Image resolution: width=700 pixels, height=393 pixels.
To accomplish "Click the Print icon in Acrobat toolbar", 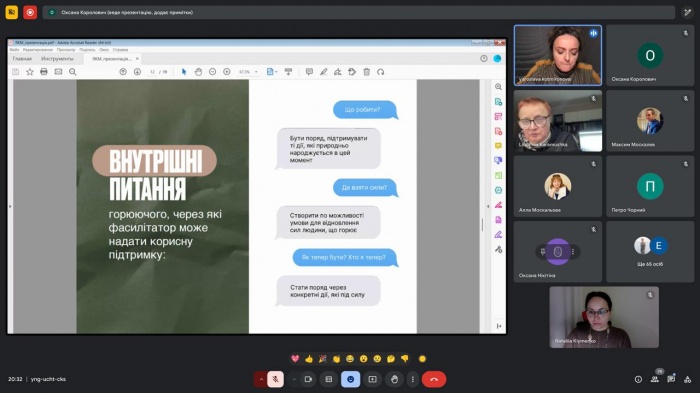I will (44, 71).
